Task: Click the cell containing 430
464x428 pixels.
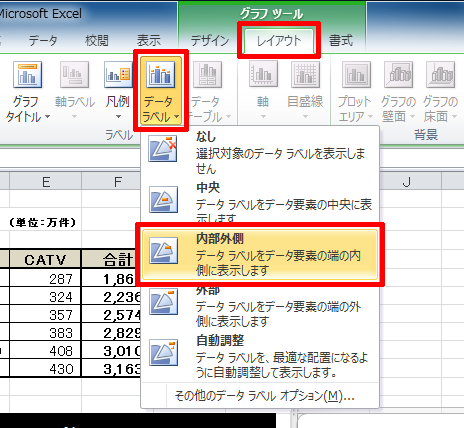Action: 45,368
